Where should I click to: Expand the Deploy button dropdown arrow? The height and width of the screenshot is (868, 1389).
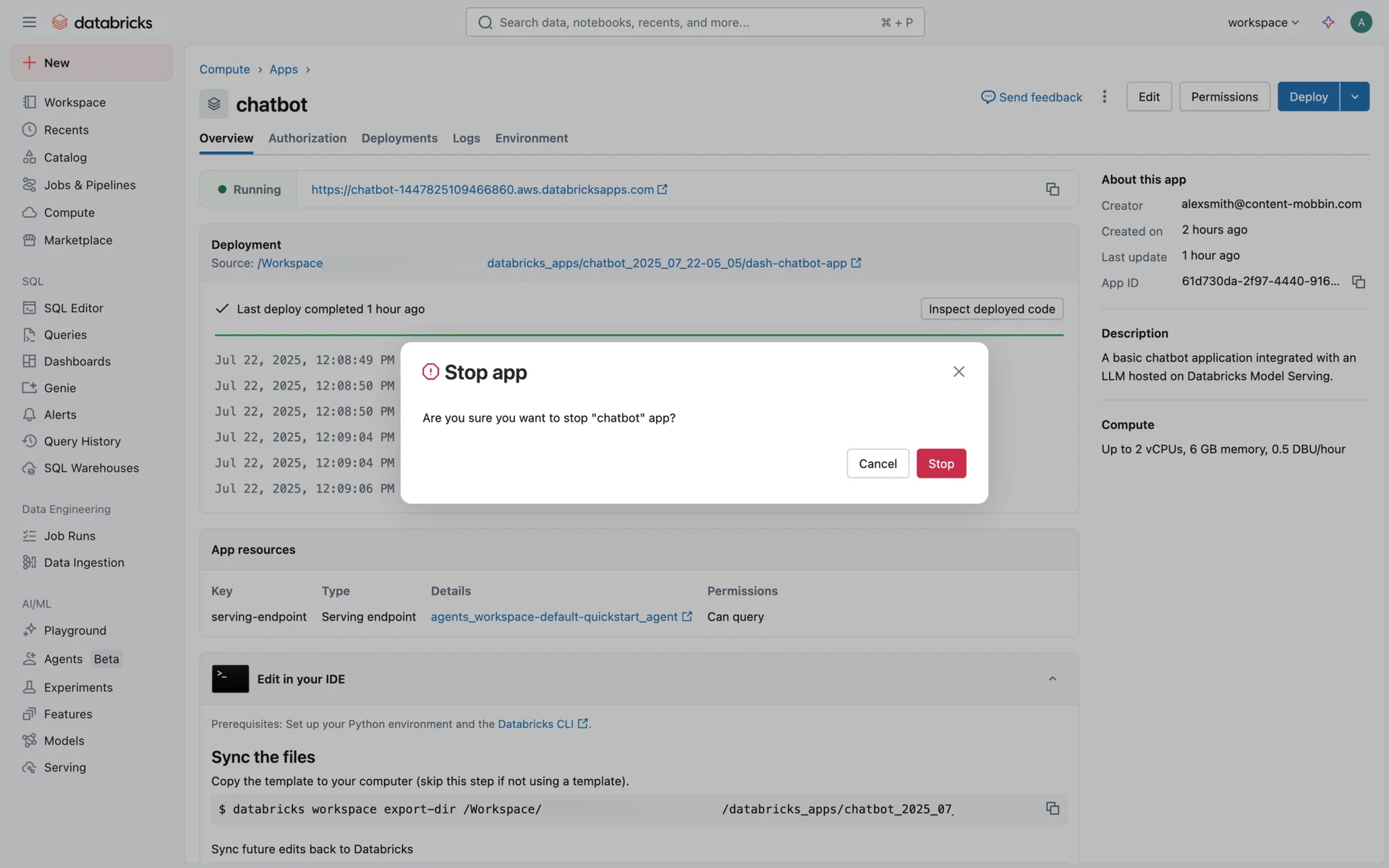click(x=1354, y=97)
